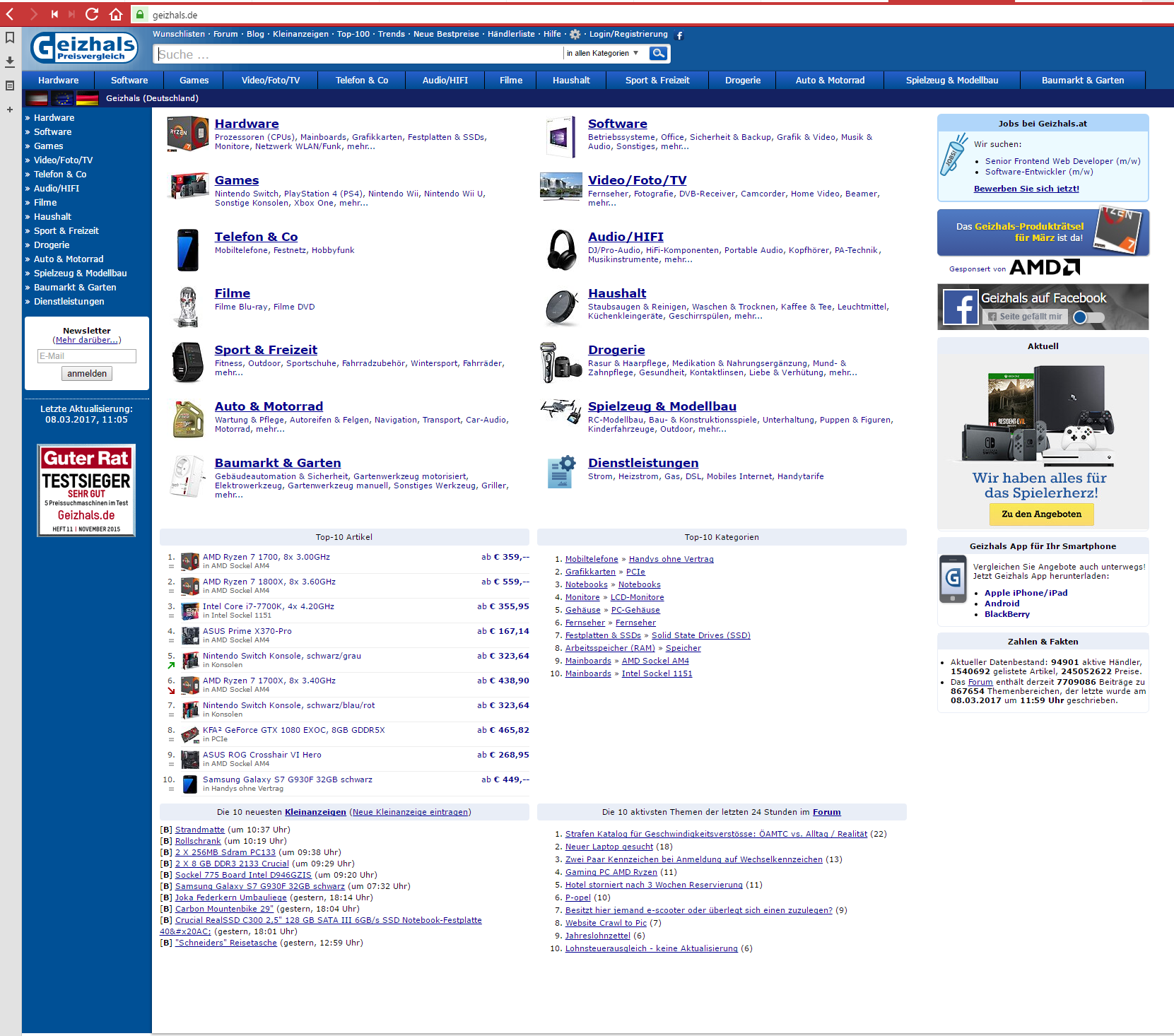Screen dimensions: 1174x1036
Task: Open the Apple iPhone/iPad app link
Action: pyautogui.click(x=1026, y=593)
